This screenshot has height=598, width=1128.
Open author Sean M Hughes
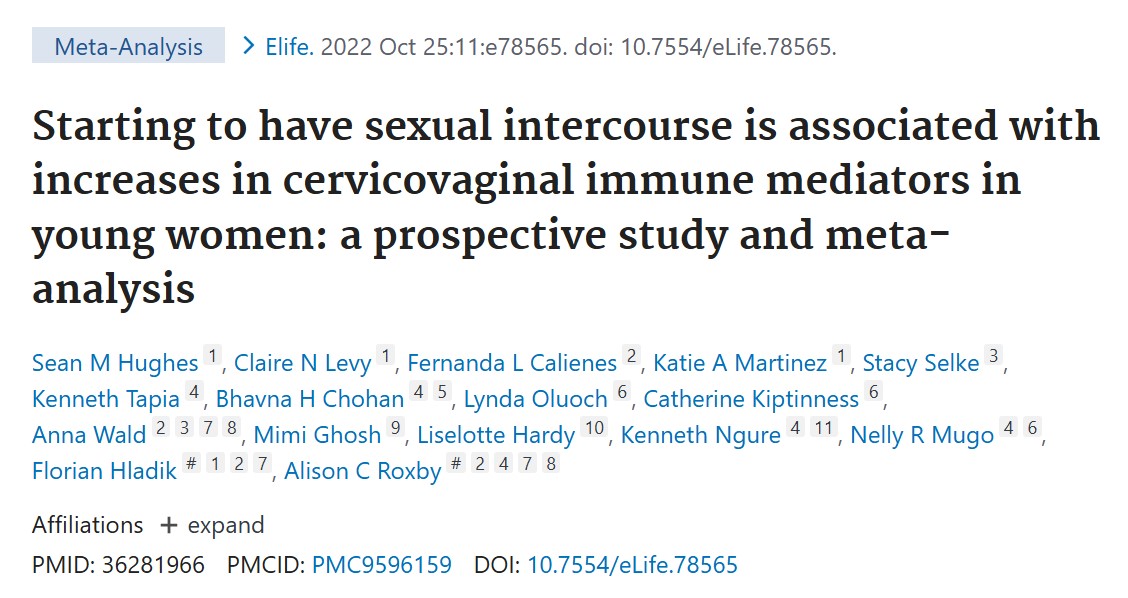[115, 363]
